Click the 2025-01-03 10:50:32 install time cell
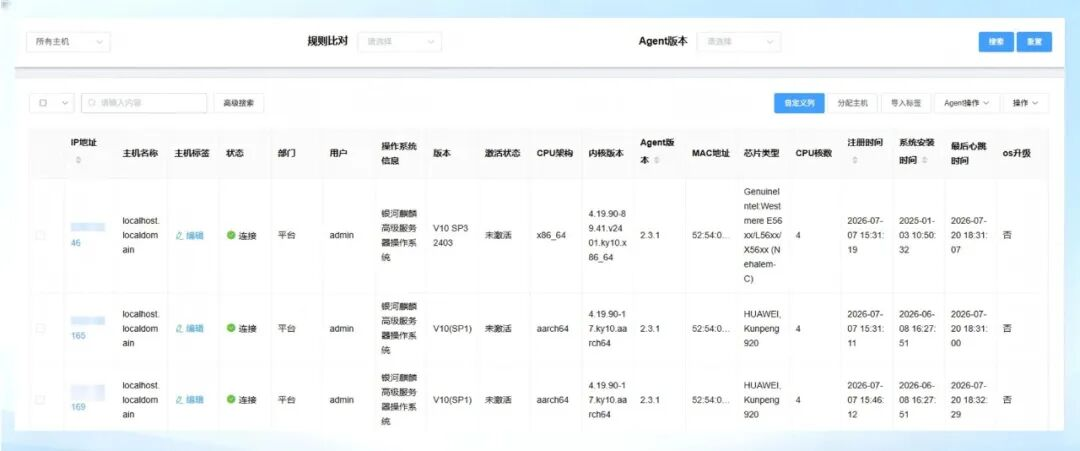This screenshot has width=1080, height=451. point(917,235)
